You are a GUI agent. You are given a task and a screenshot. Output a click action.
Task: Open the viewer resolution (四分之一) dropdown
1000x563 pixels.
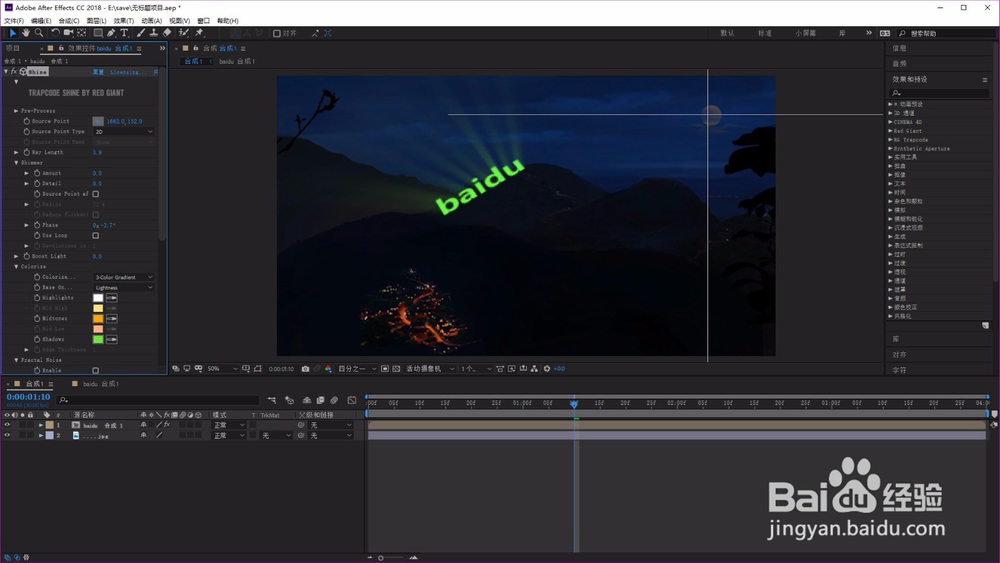pyautogui.click(x=357, y=369)
